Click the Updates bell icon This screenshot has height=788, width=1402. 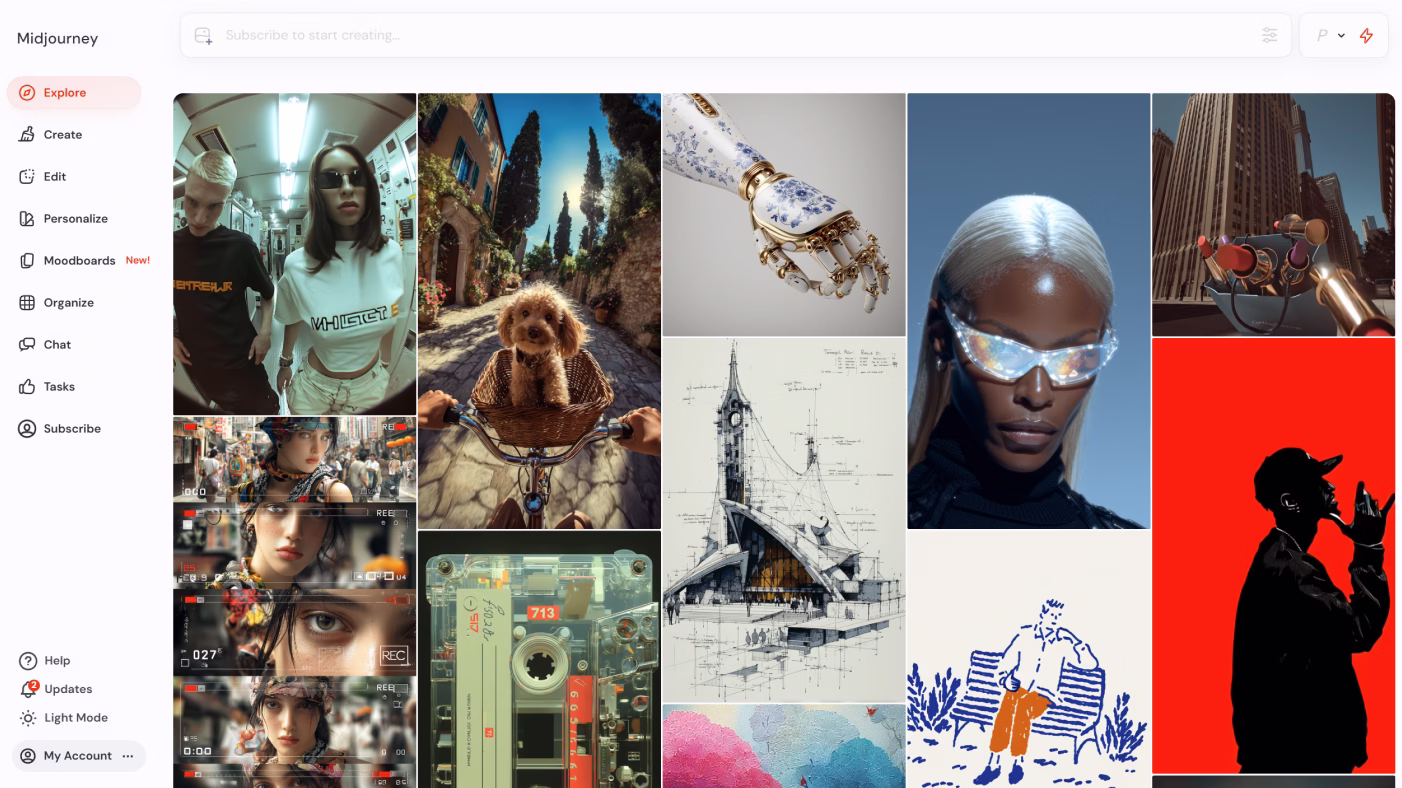pos(28,689)
